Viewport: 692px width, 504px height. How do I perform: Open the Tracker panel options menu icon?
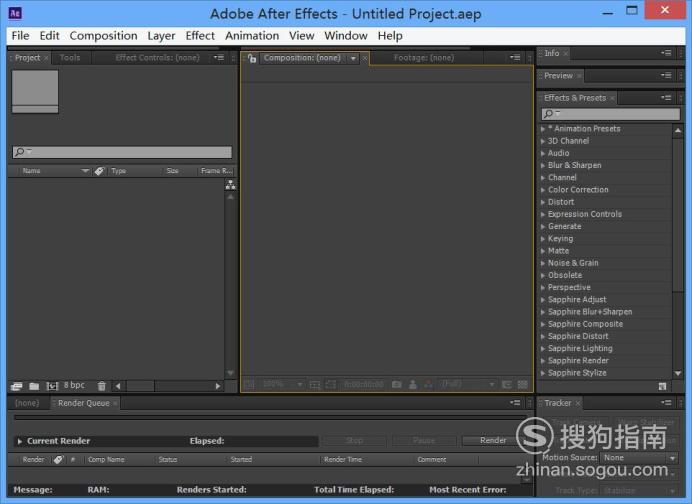pos(666,402)
